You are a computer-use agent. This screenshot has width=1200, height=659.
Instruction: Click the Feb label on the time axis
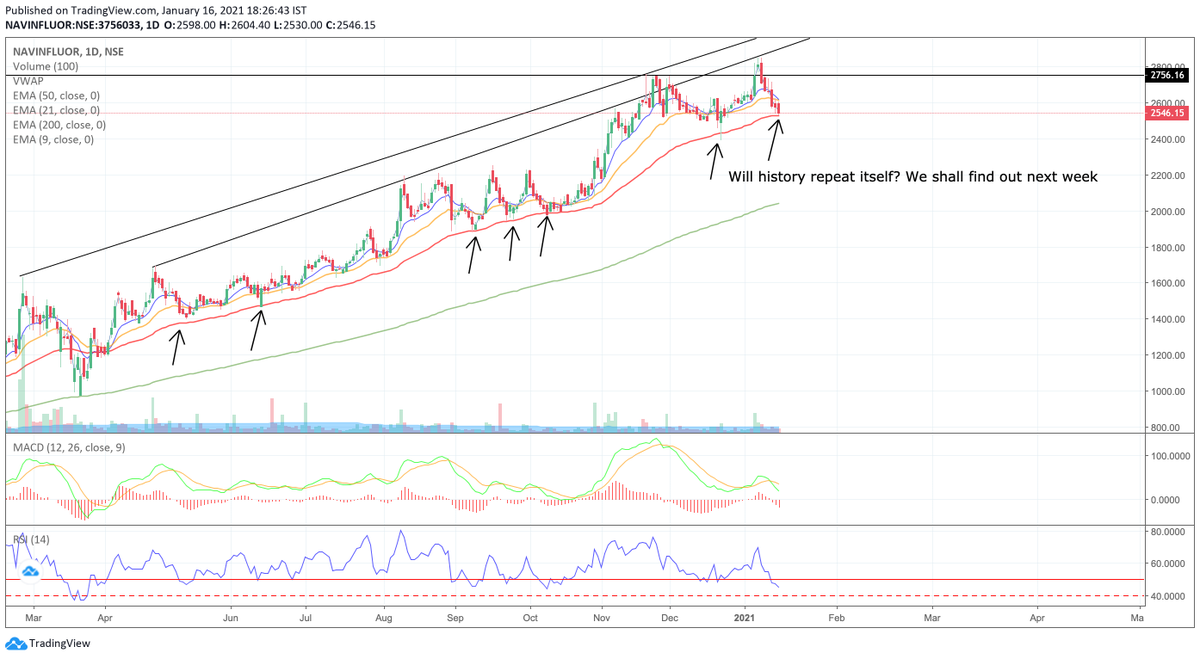click(x=836, y=619)
